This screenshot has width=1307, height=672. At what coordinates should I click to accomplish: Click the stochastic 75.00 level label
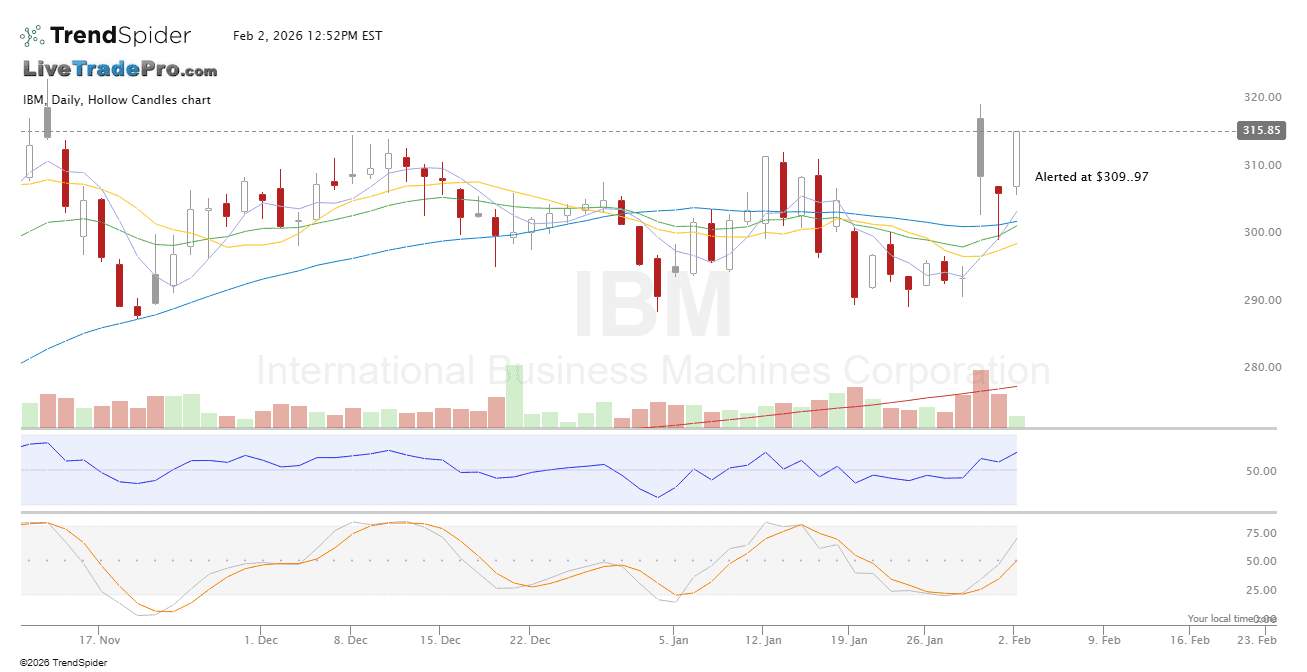point(1262,534)
